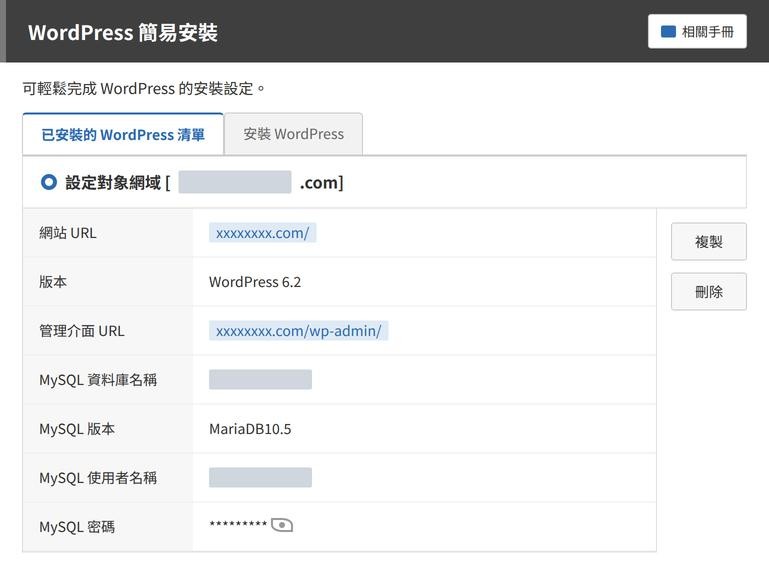This screenshot has width=769, height=570.
Task: Select the MariaDB10.5 value
Action: pos(250,429)
